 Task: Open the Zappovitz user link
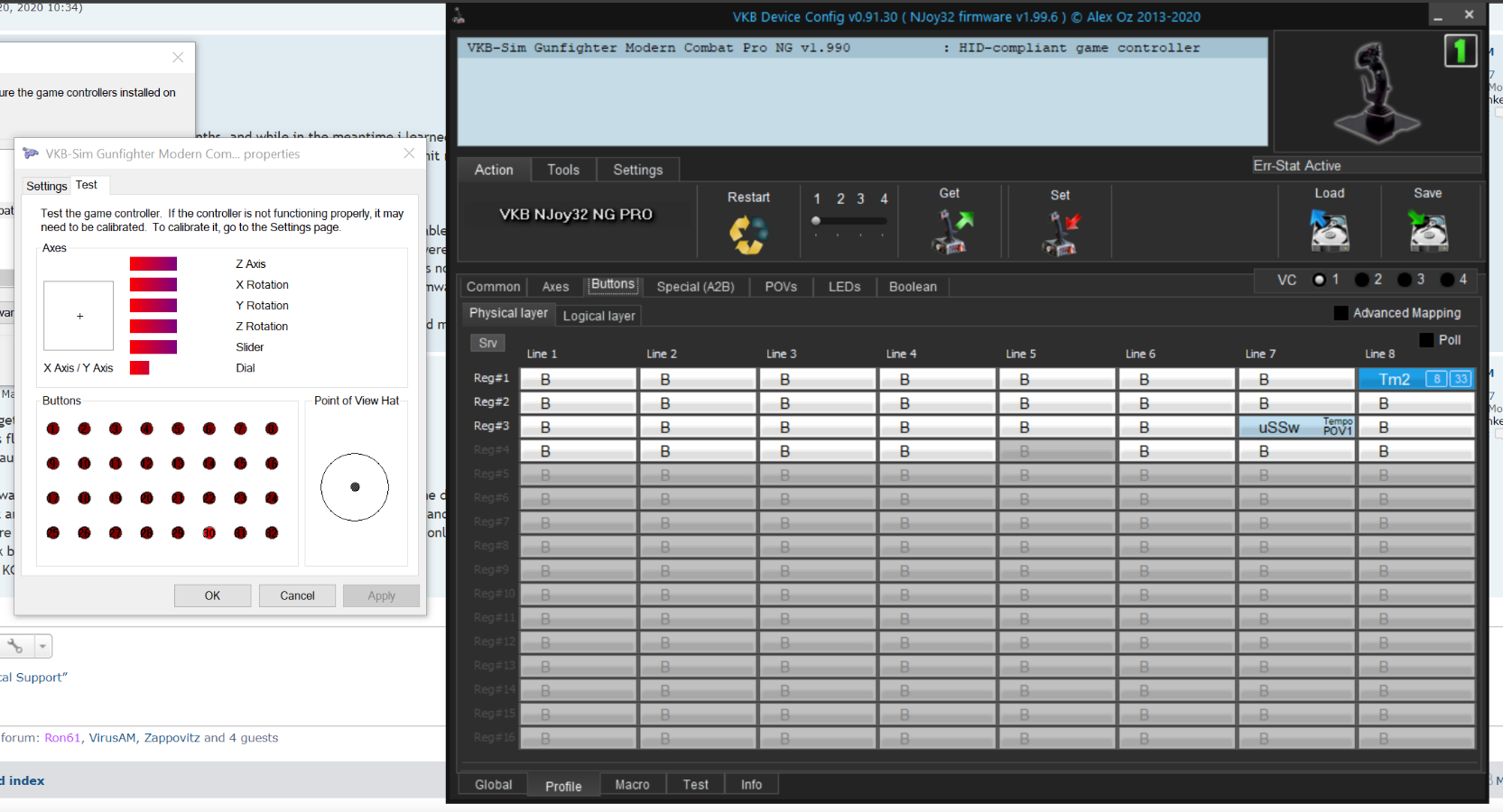point(172,738)
